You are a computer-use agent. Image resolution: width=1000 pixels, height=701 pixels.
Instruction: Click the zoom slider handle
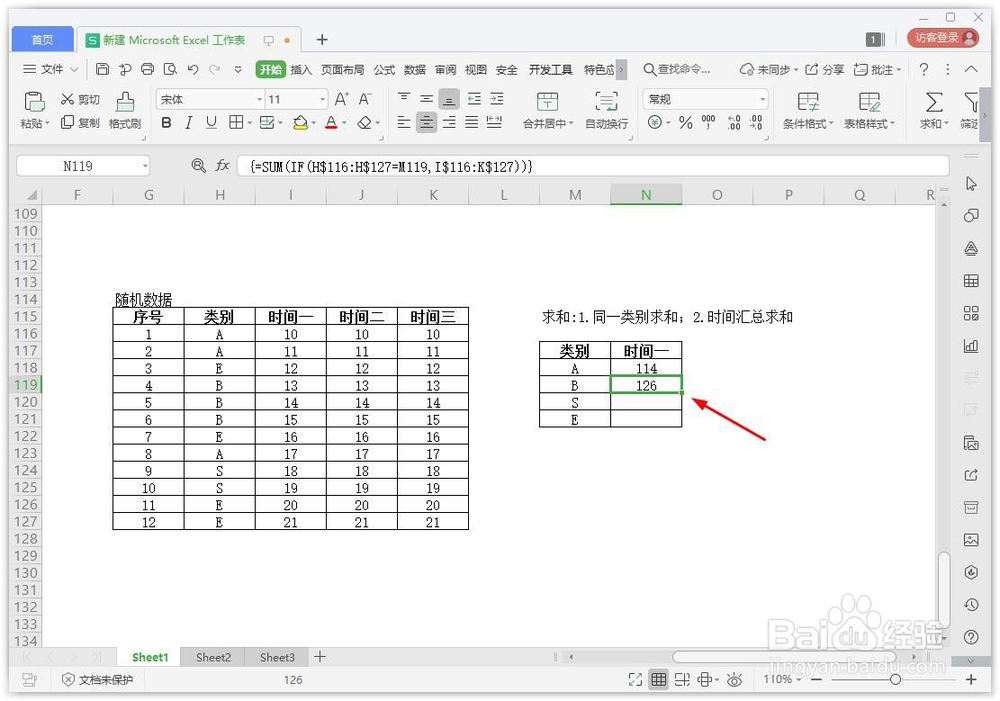(x=895, y=680)
